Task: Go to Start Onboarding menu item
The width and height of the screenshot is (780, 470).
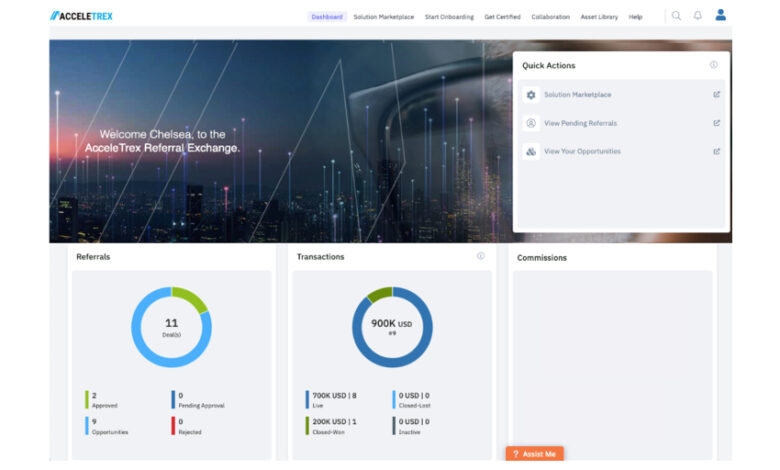Action: pyautogui.click(x=448, y=17)
